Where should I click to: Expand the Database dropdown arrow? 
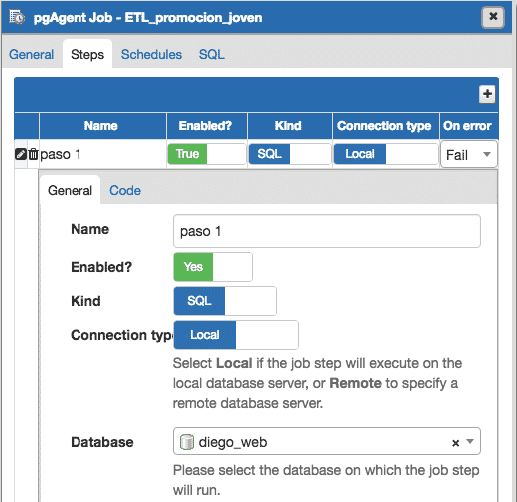[x=470, y=441]
